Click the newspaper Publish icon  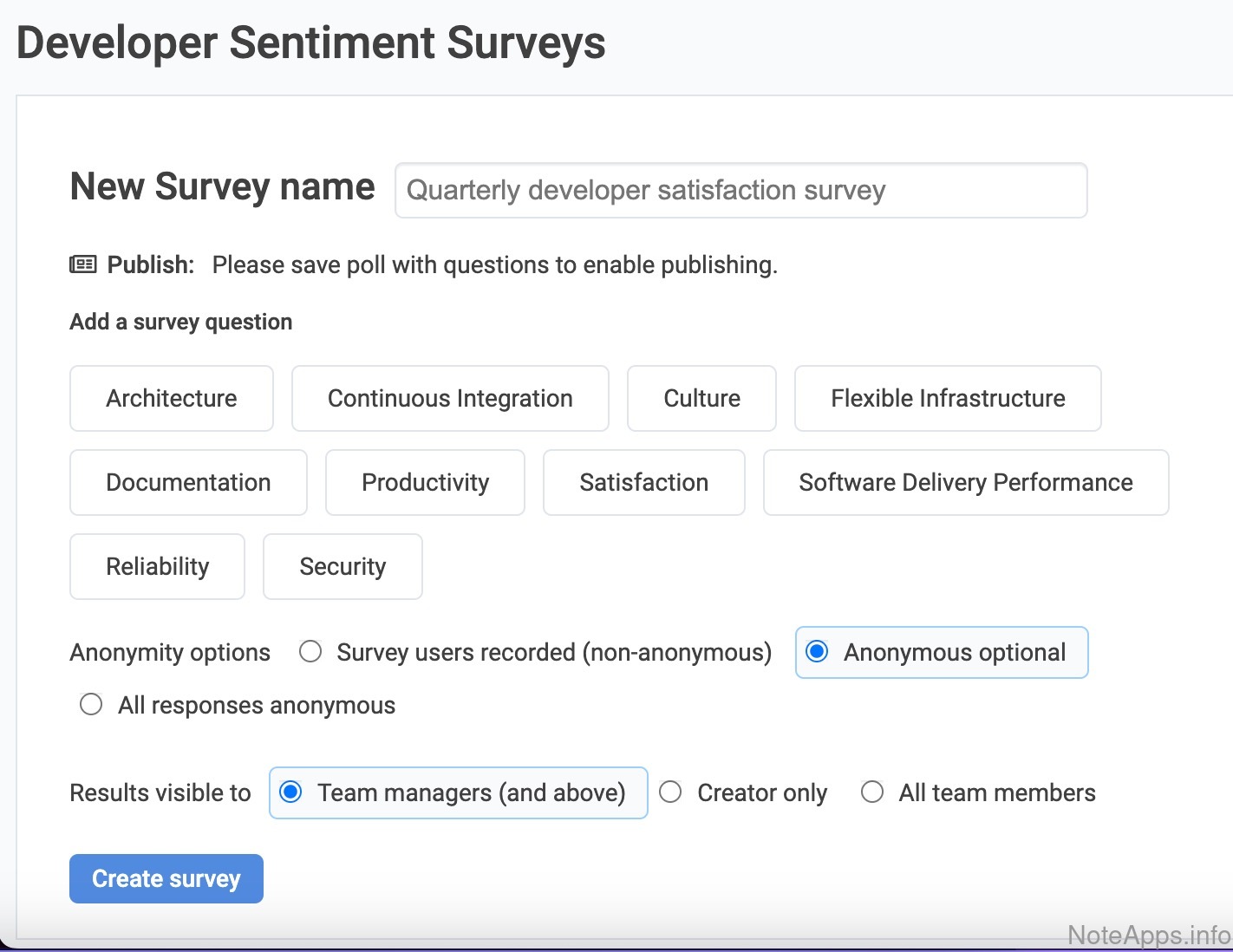(83, 264)
